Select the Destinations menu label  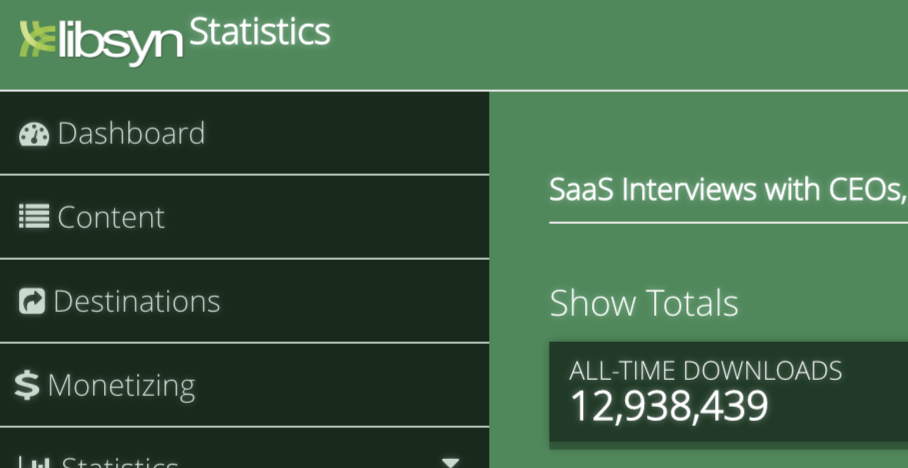click(x=136, y=301)
